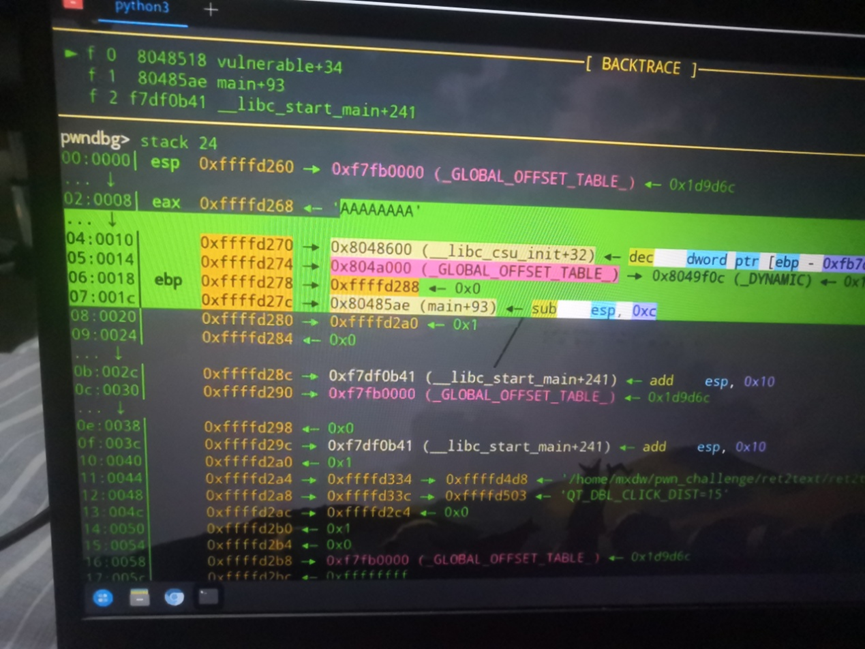Click the 'AAAAAAAA' string at eax
865x649 pixels.
click(x=381, y=210)
